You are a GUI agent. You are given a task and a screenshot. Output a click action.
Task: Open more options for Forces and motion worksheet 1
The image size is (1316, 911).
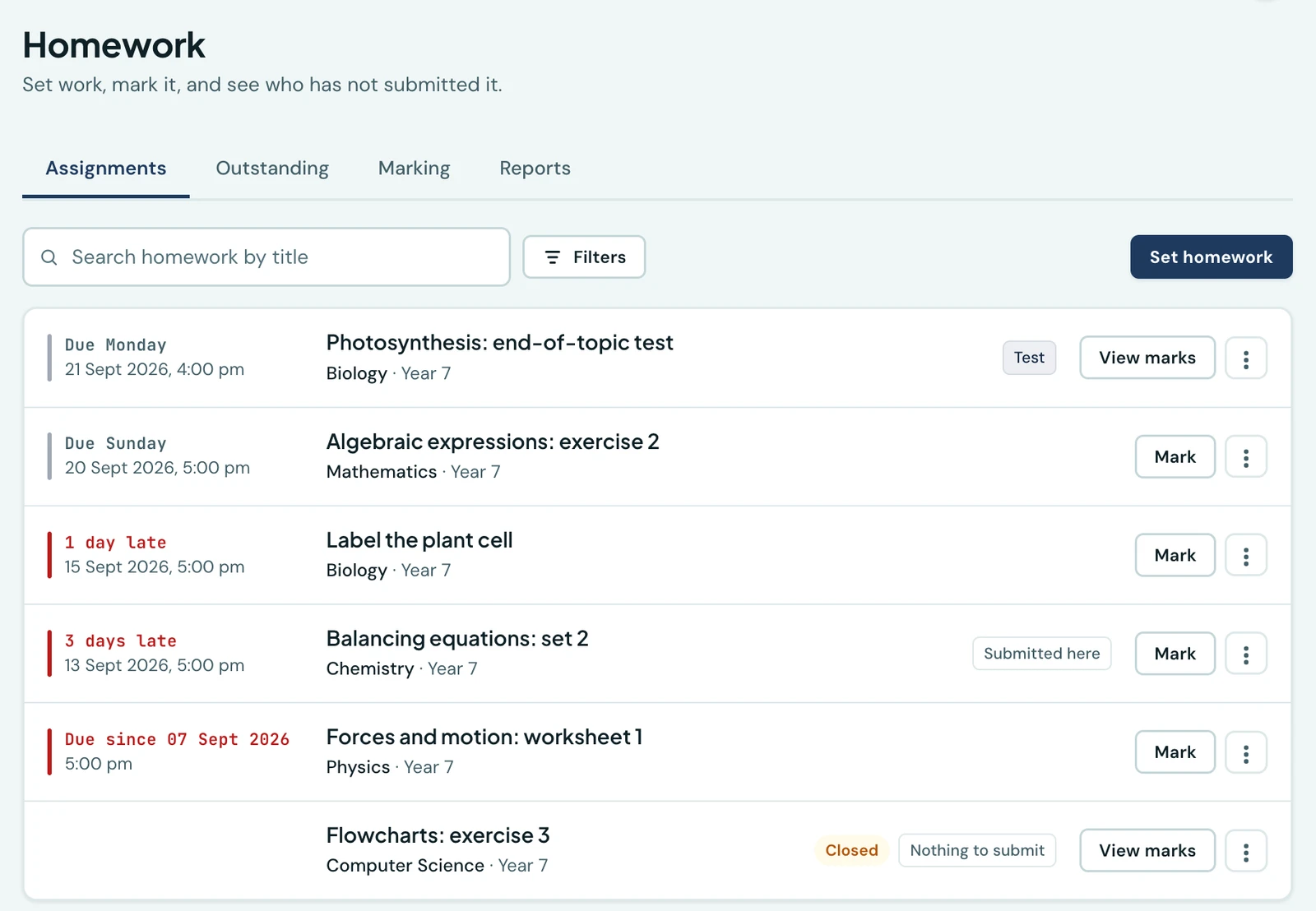click(x=1245, y=753)
